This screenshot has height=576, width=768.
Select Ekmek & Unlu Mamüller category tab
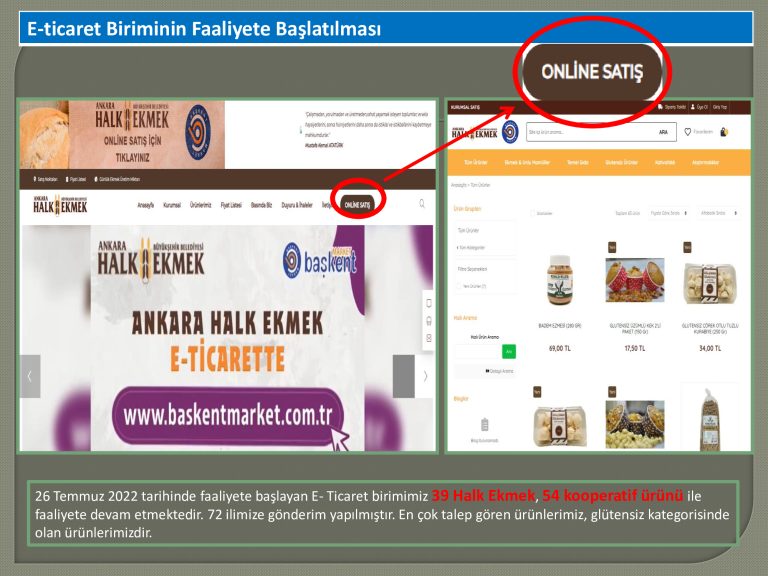tap(527, 162)
